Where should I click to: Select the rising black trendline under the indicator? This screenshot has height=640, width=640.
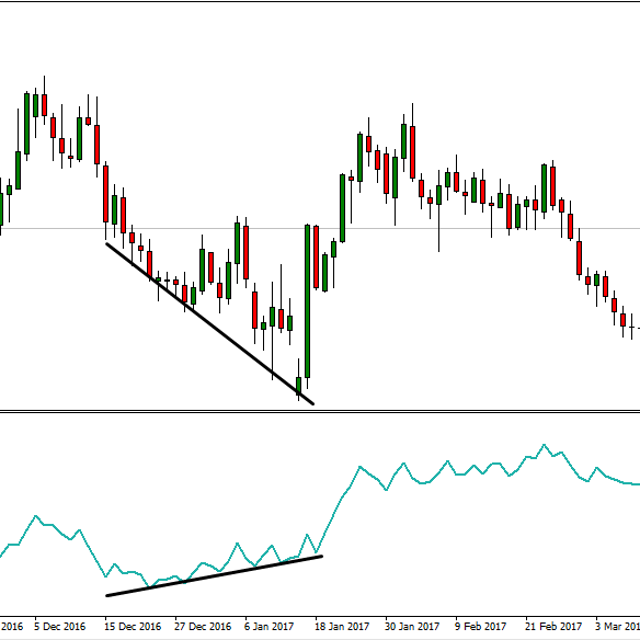[214, 575]
